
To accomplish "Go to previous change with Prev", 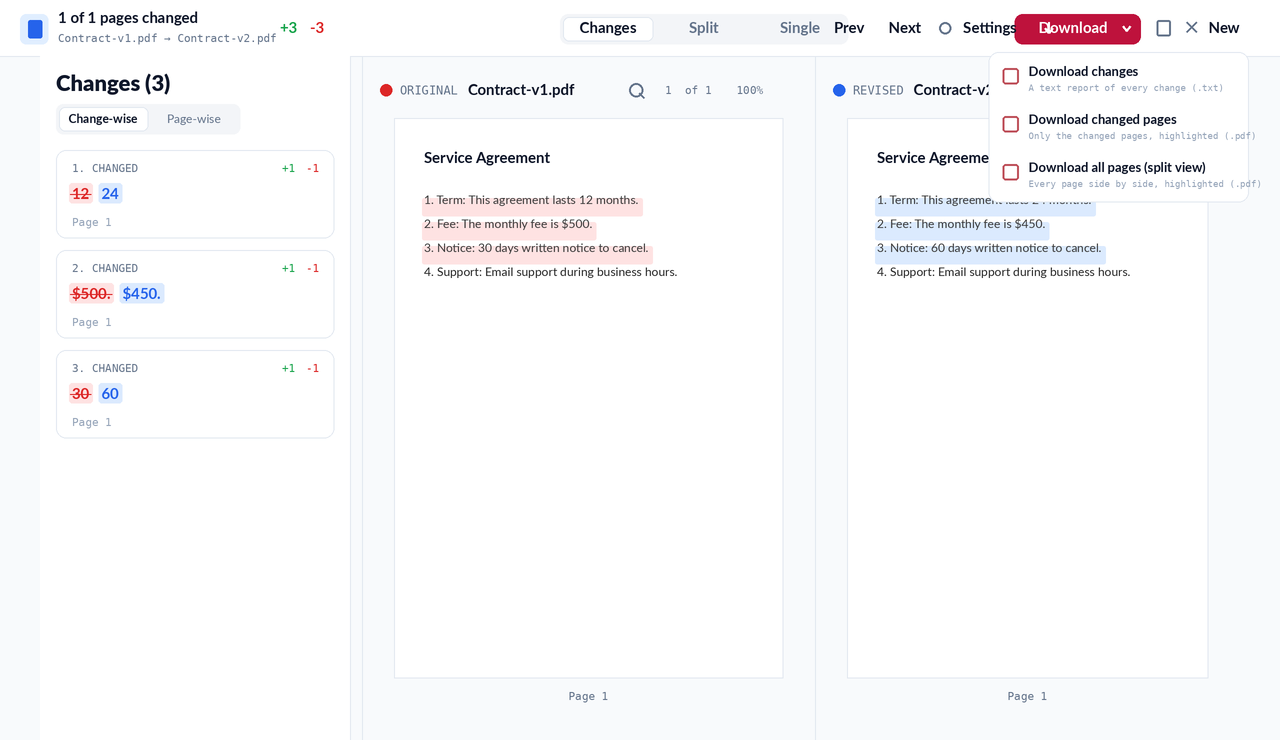I will (849, 28).
